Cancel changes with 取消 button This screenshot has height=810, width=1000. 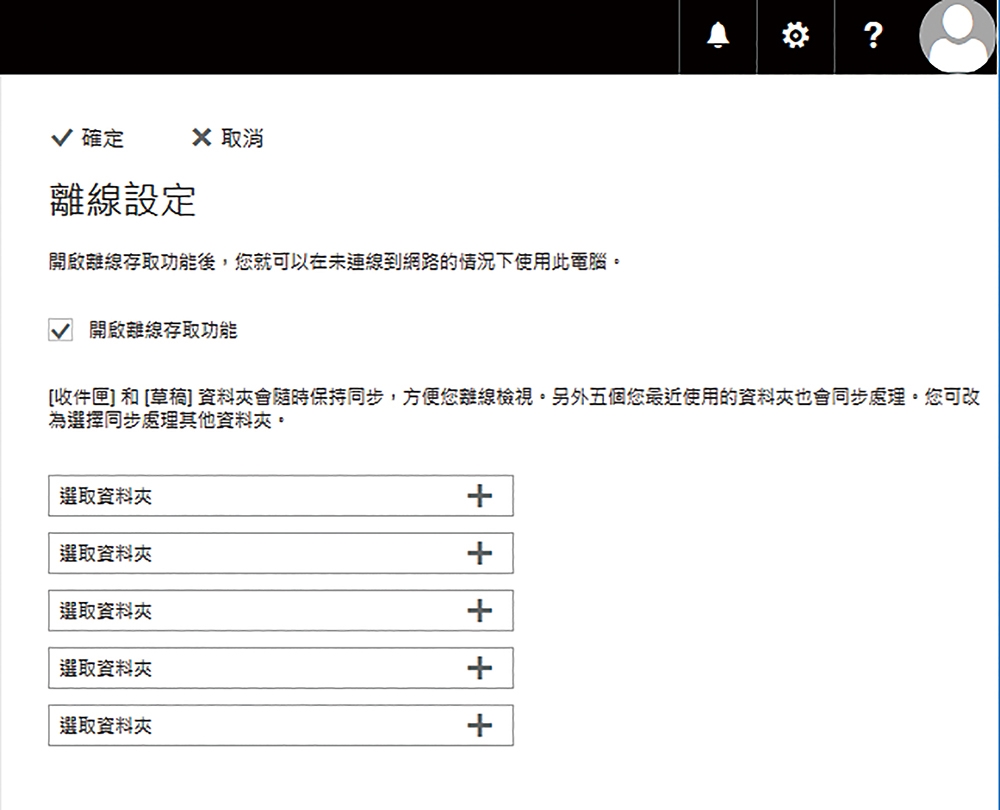(228, 138)
